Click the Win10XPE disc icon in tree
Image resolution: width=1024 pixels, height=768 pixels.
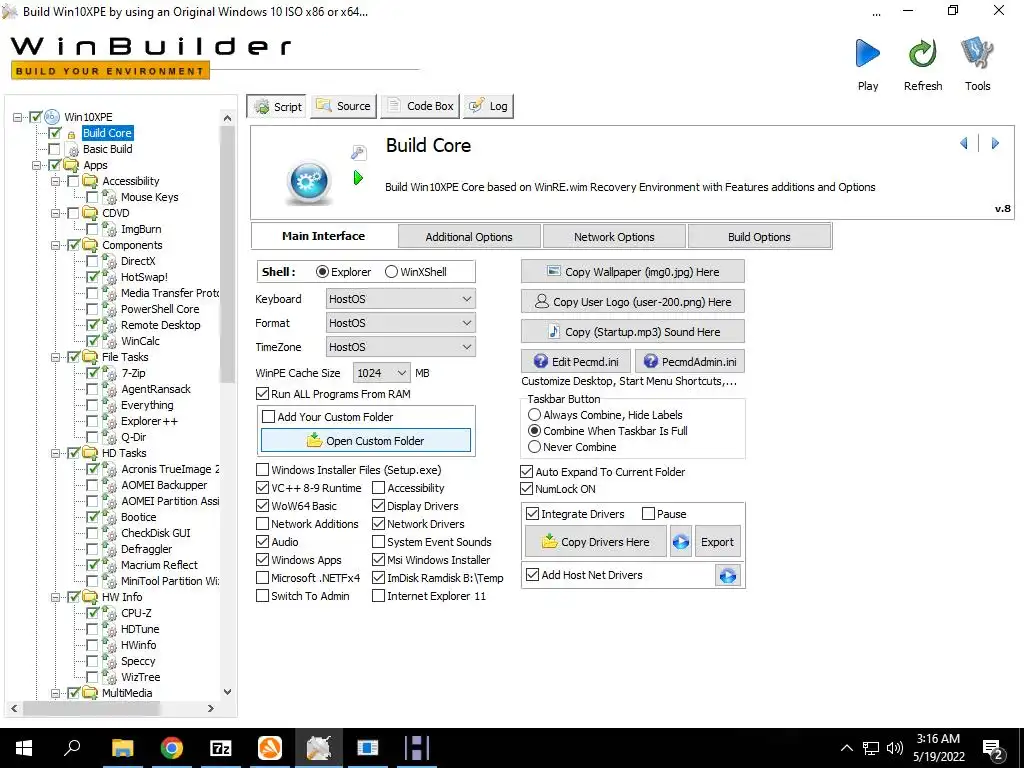pos(52,117)
